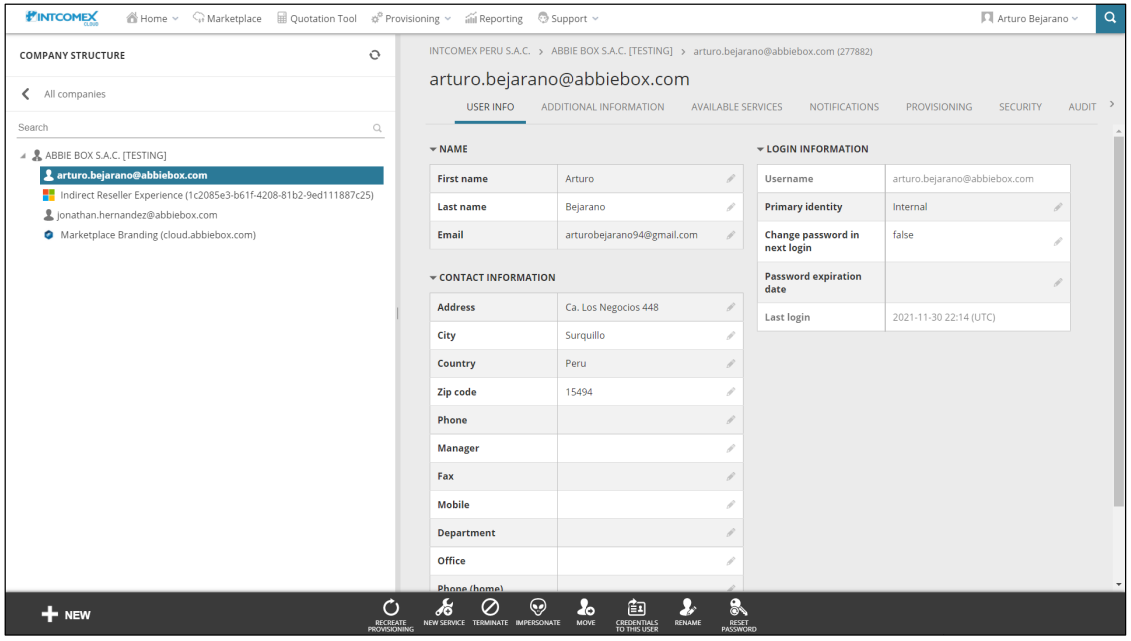
Task: Click the refresh icon in Company Structure panel
Action: click(374, 55)
